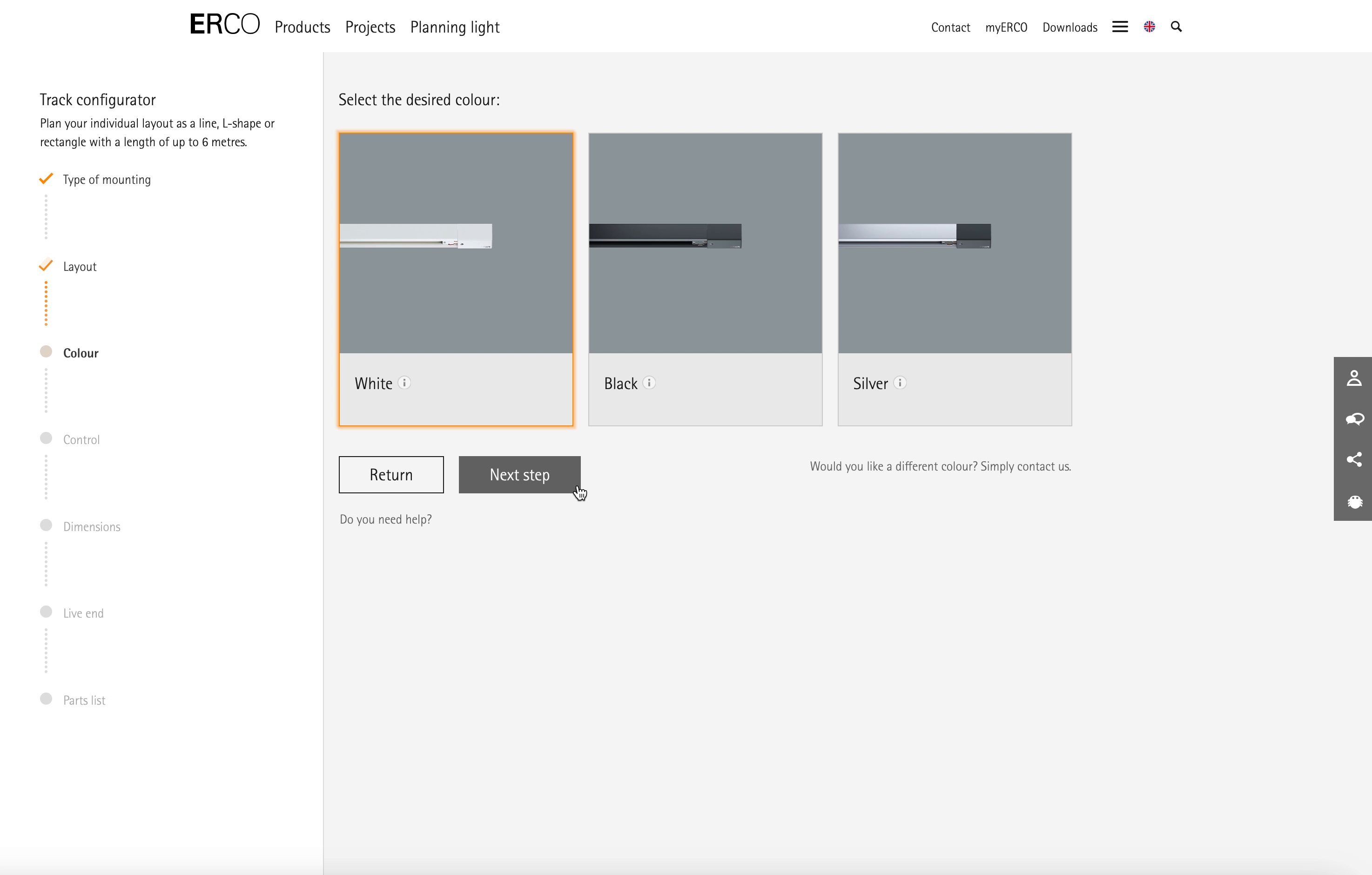This screenshot has height=875, width=1372.
Task: Open the person contact sidebar icon
Action: pos(1354,378)
